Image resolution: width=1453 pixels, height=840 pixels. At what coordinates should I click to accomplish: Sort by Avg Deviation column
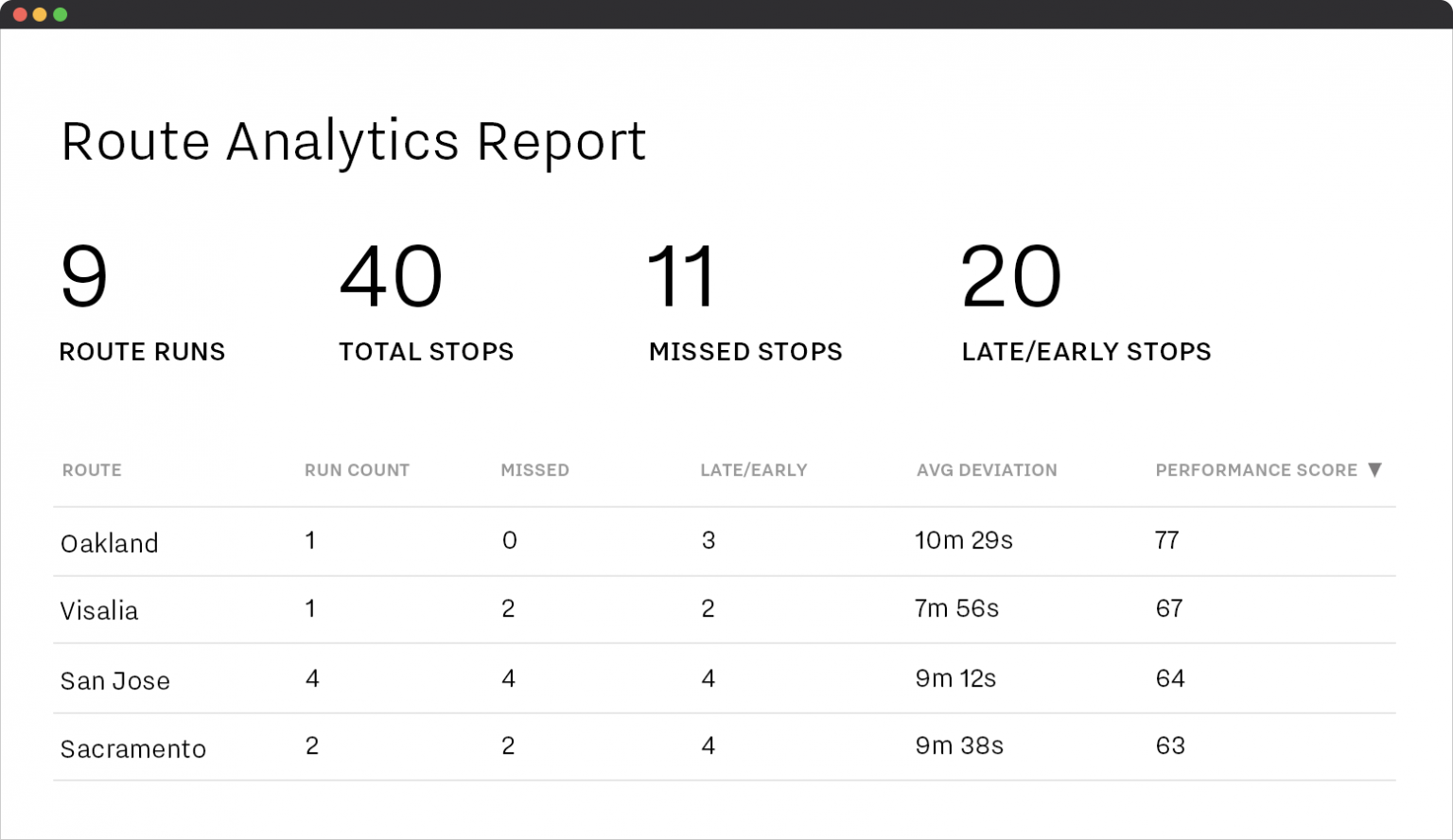[x=987, y=469]
